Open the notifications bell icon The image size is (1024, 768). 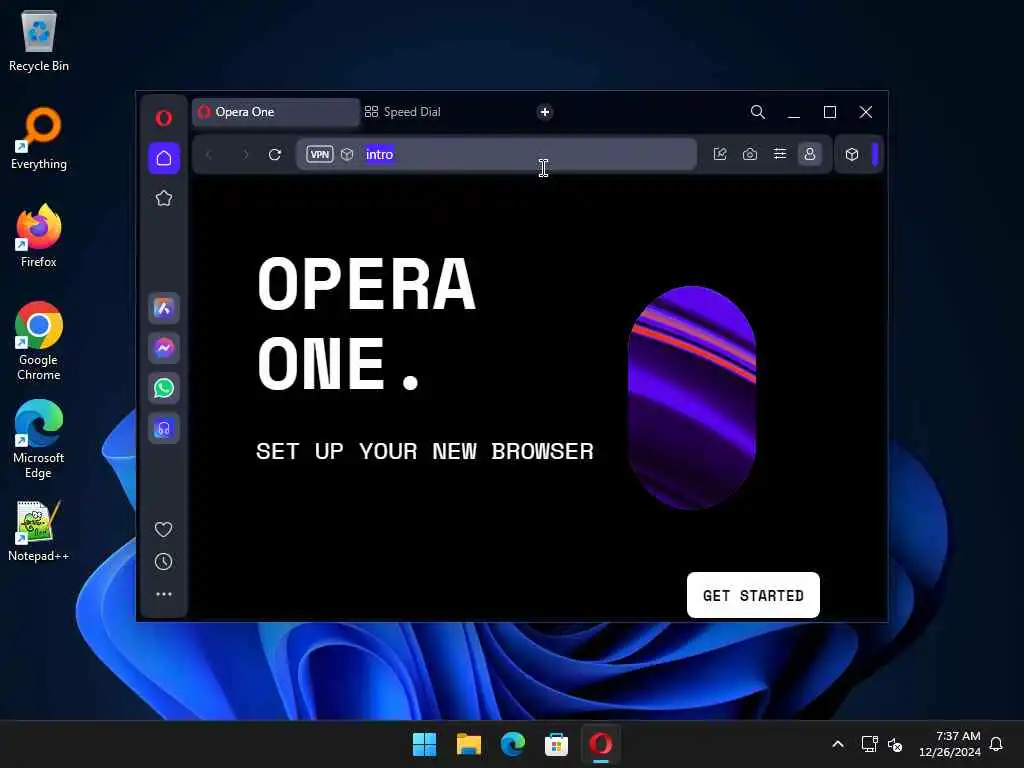point(997,744)
